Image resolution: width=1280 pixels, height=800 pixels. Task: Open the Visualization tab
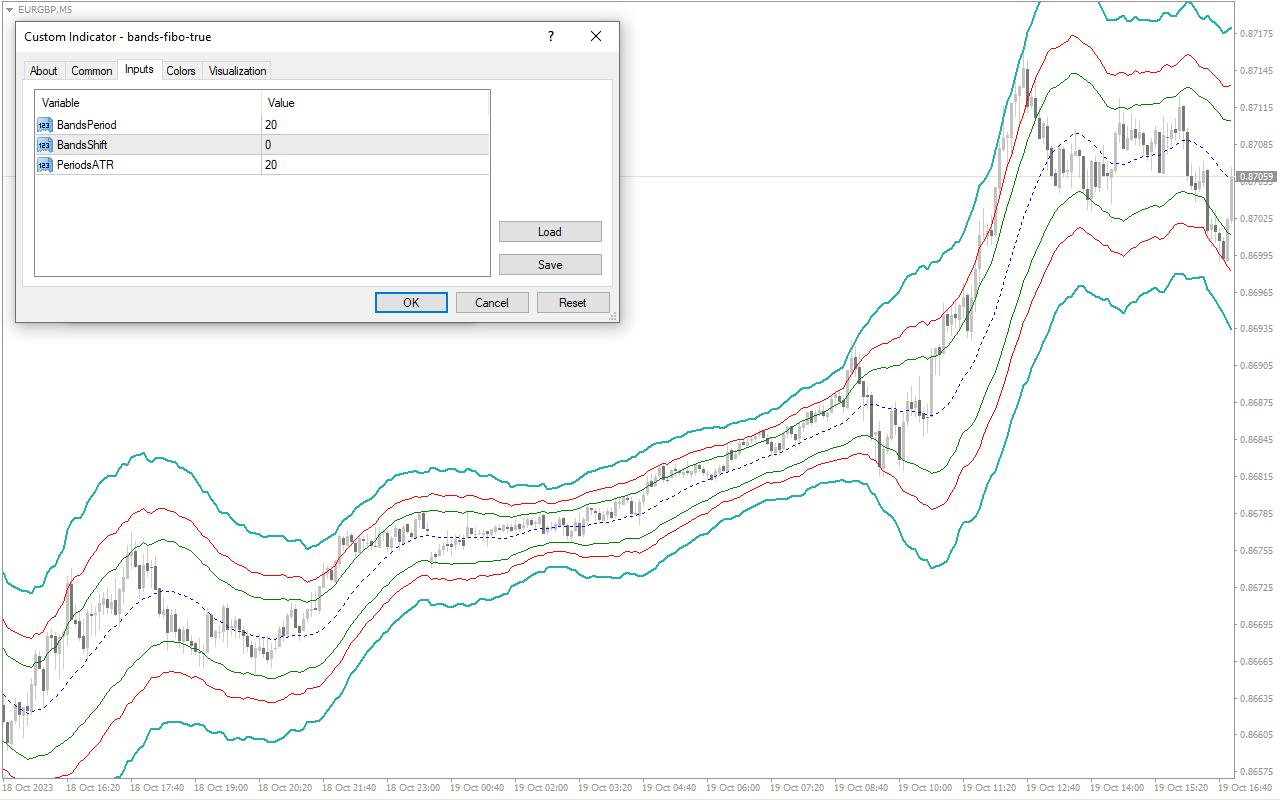pyautogui.click(x=238, y=71)
